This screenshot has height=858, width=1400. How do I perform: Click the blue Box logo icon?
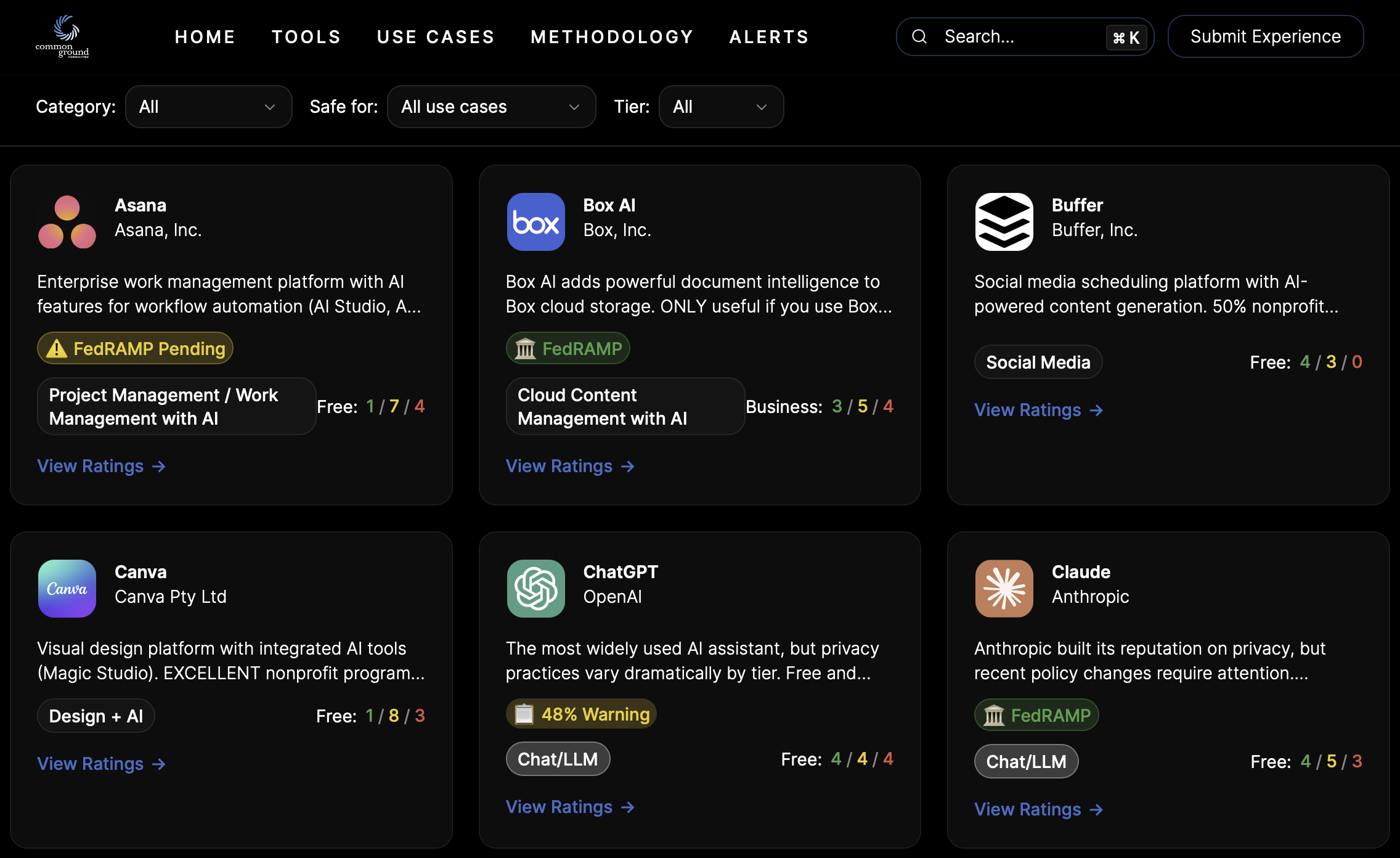(535, 222)
